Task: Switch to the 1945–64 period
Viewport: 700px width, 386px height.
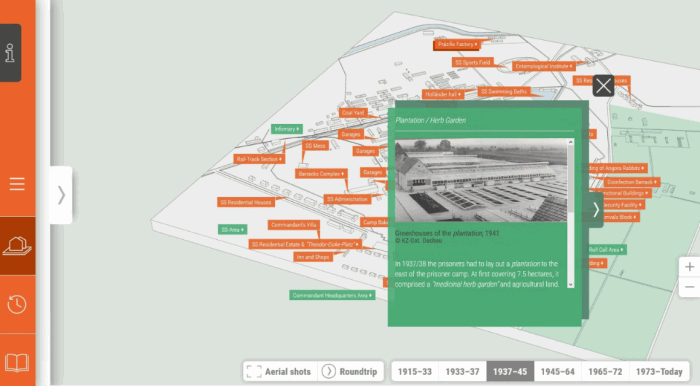Action: [x=558, y=371]
